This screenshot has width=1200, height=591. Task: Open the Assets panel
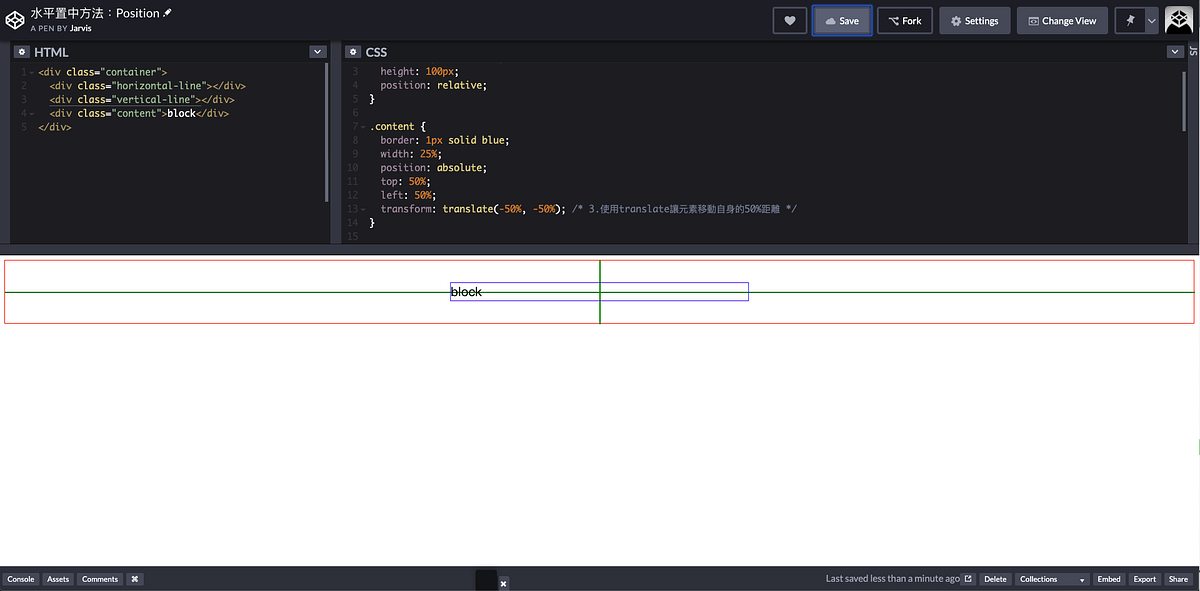point(58,579)
